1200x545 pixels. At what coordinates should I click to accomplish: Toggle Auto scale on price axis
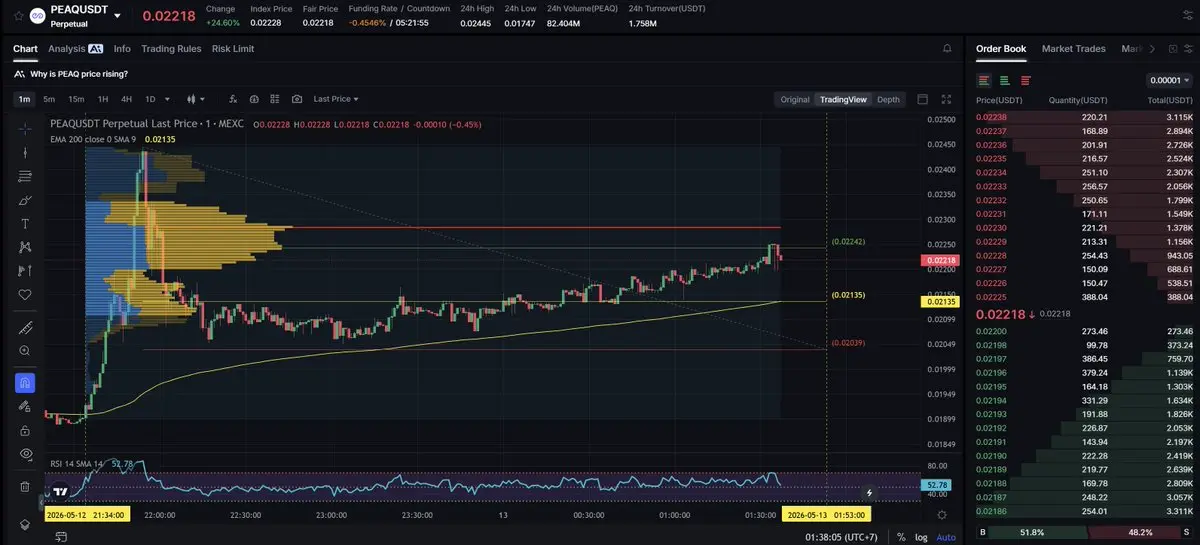click(945, 537)
